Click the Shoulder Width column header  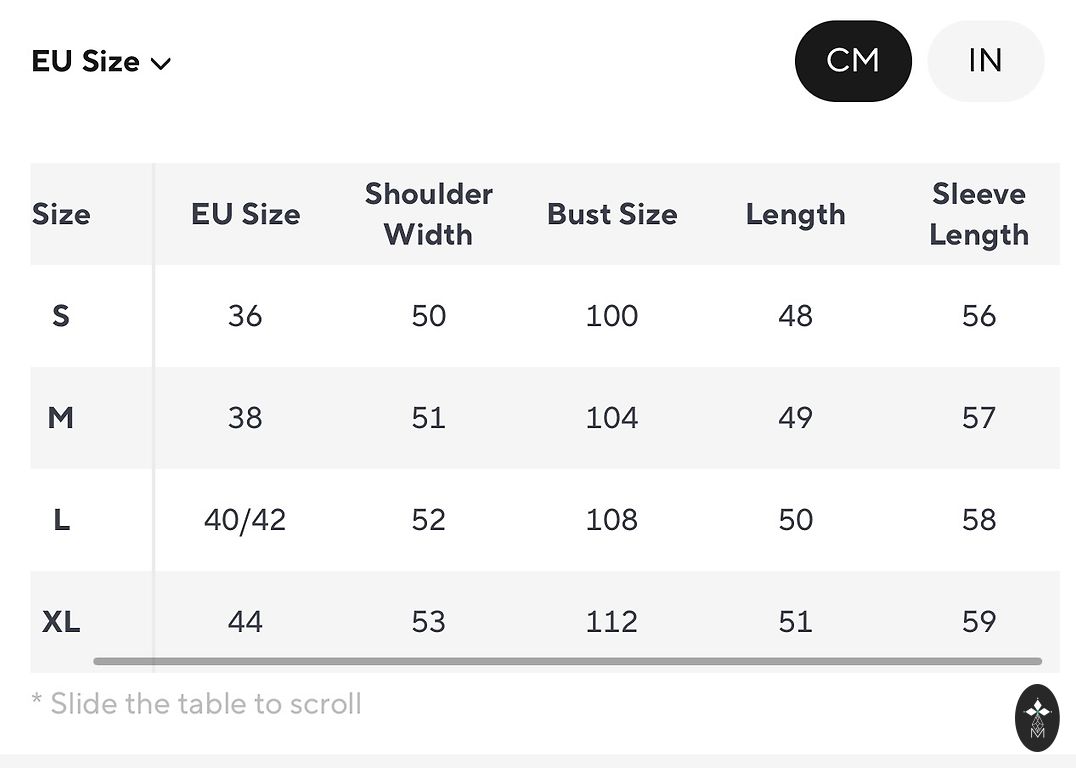pos(428,214)
